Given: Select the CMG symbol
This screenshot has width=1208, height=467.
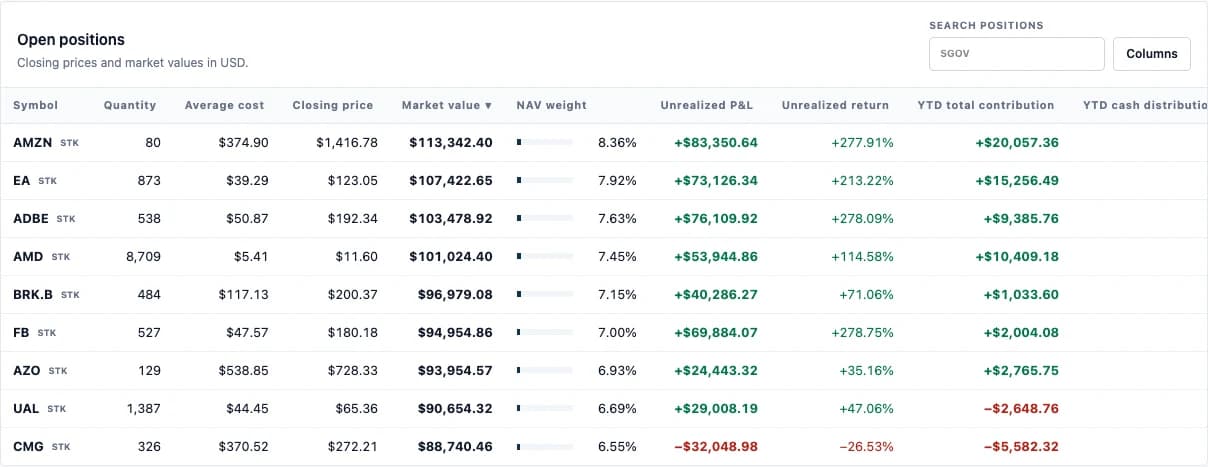Looking at the screenshot, I should tap(28, 447).
